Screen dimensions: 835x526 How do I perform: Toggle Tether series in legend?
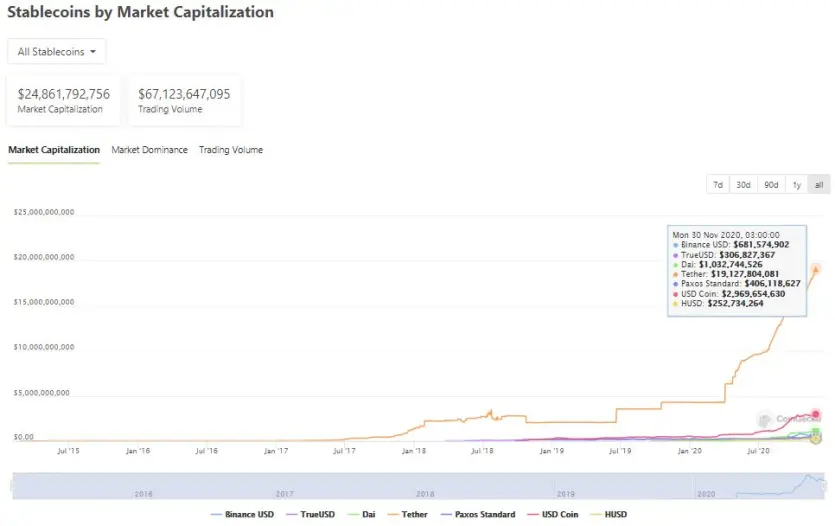(x=407, y=514)
